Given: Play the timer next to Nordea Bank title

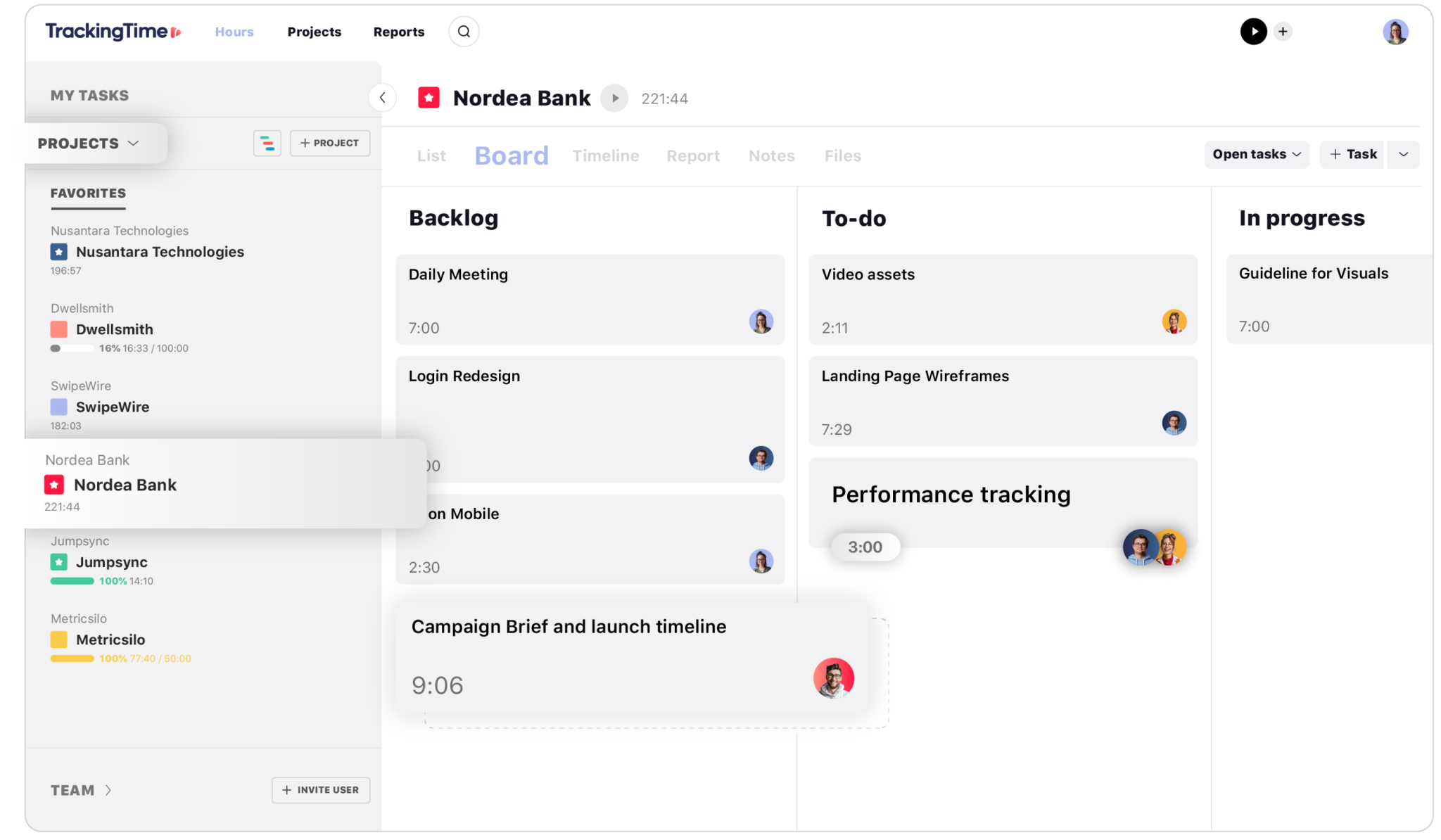Looking at the screenshot, I should coord(615,98).
